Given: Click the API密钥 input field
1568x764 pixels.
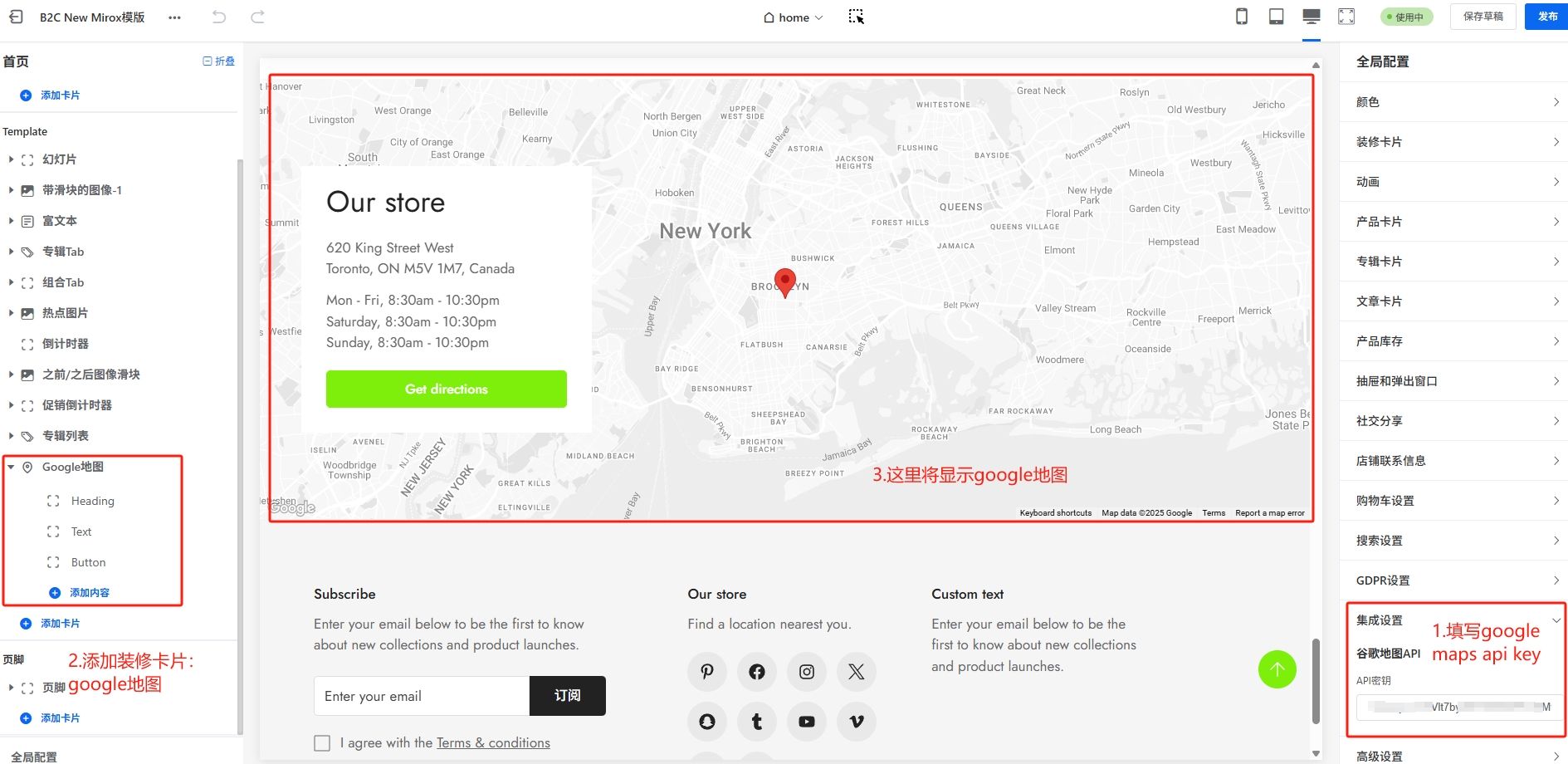Looking at the screenshot, I should coord(1458,708).
